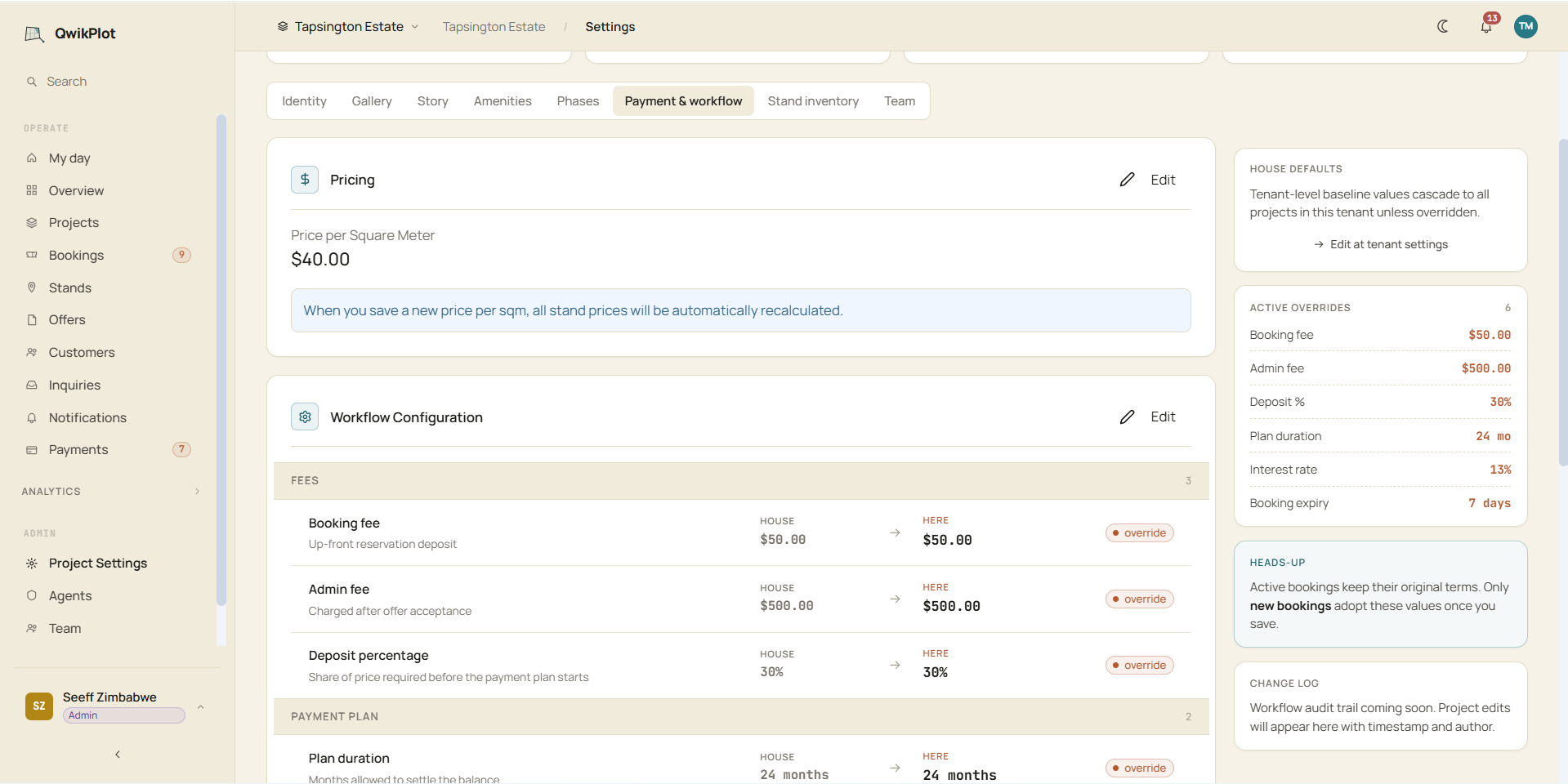Click the sidebar Team people icon
The width and height of the screenshot is (1568, 784).
pos(32,628)
